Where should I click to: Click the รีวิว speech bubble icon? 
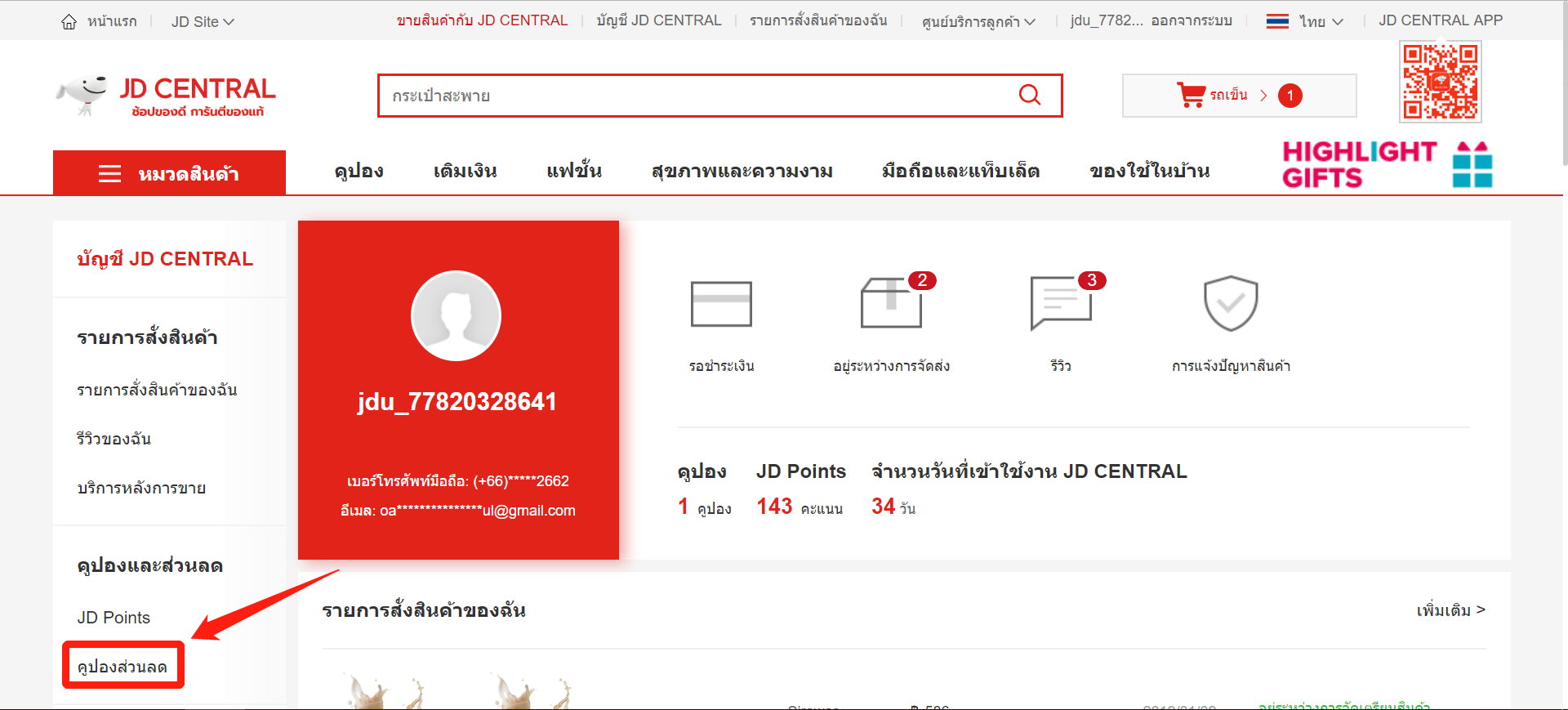click(x=1061, y=303)
